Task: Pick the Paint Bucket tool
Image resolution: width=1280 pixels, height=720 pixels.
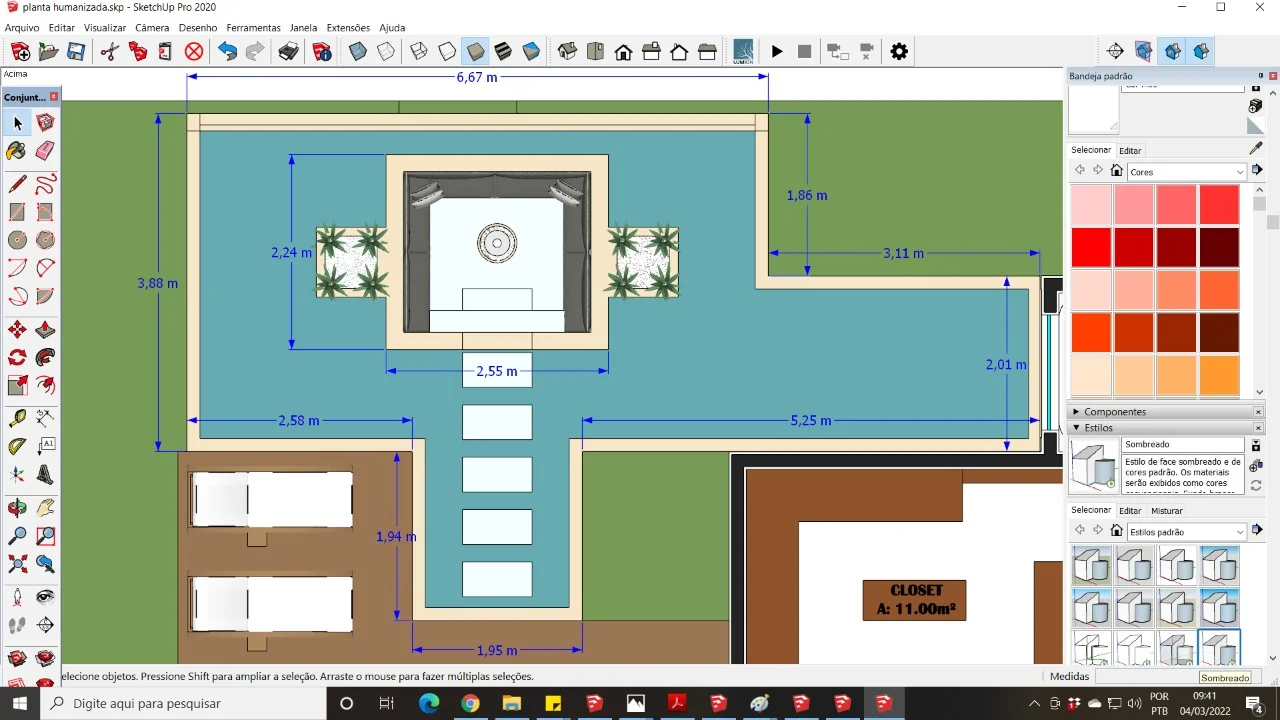Action: pos(17,151)
